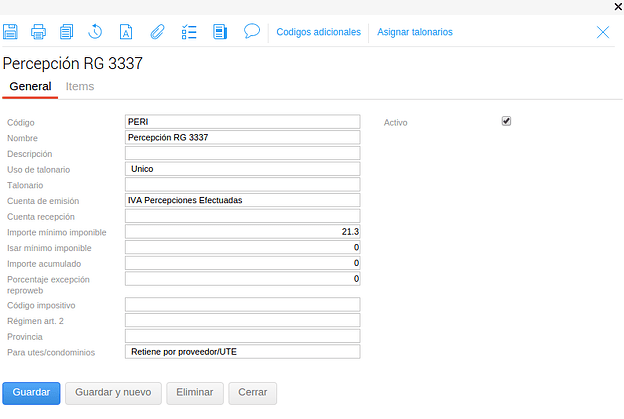Click the empty Descripción field

[x=242, y=153]
